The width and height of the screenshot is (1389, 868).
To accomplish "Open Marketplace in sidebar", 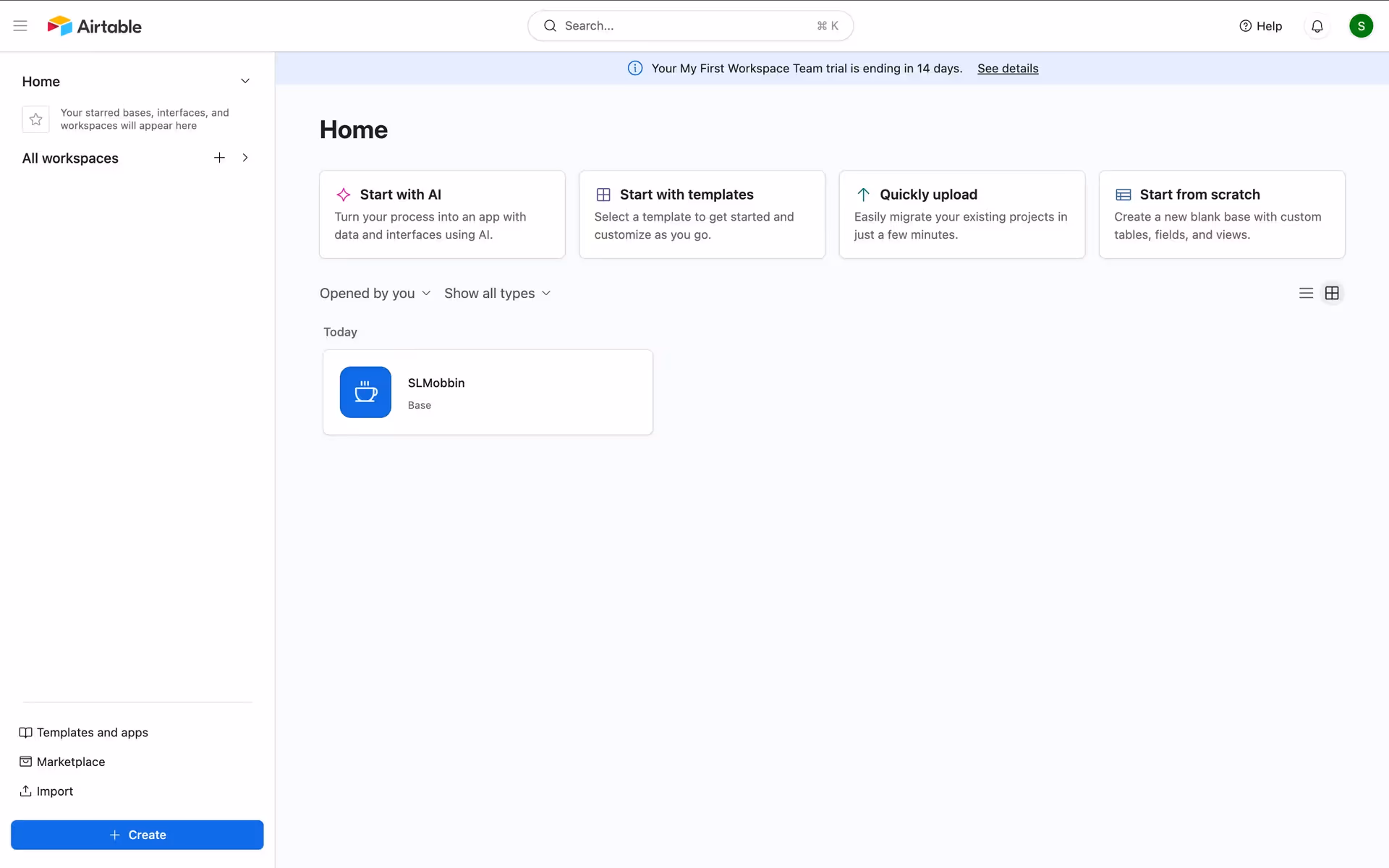I will click(x=62, y=762).
